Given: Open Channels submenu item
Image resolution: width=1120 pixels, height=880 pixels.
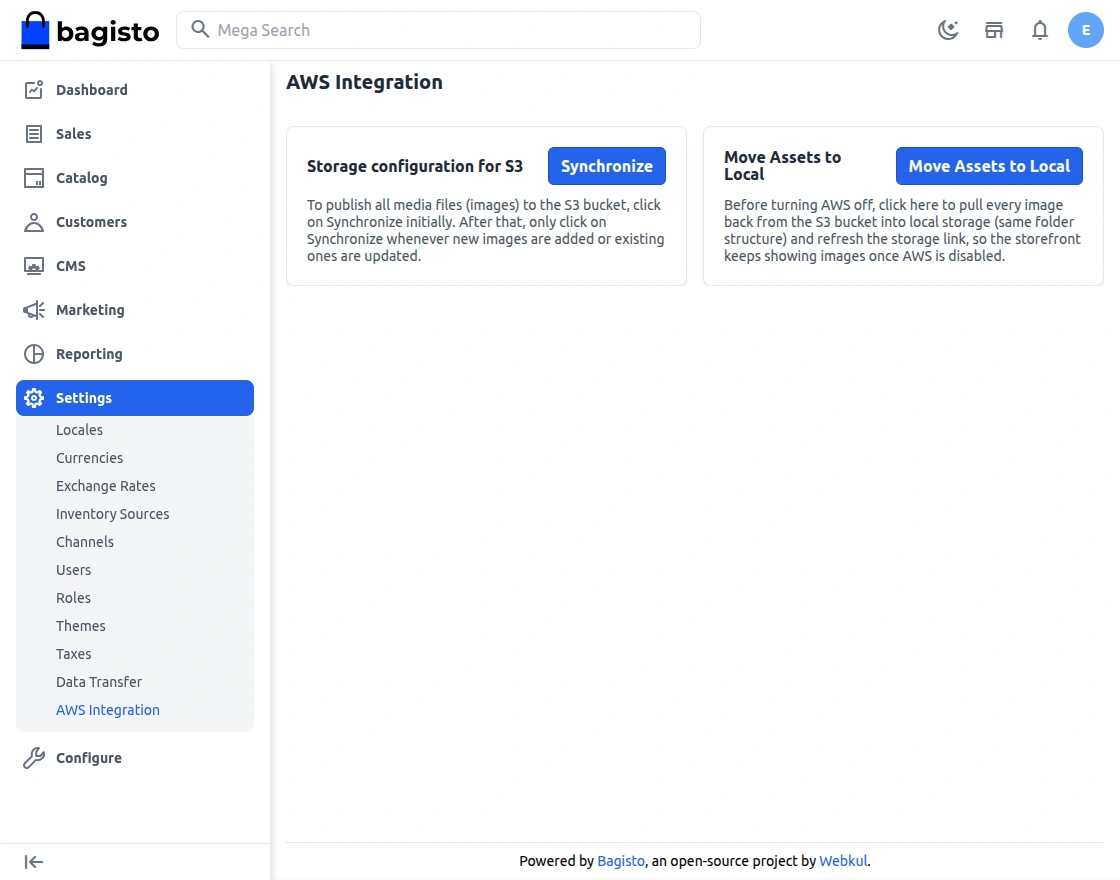Looking at the screenshot, I should click(85, 542).
